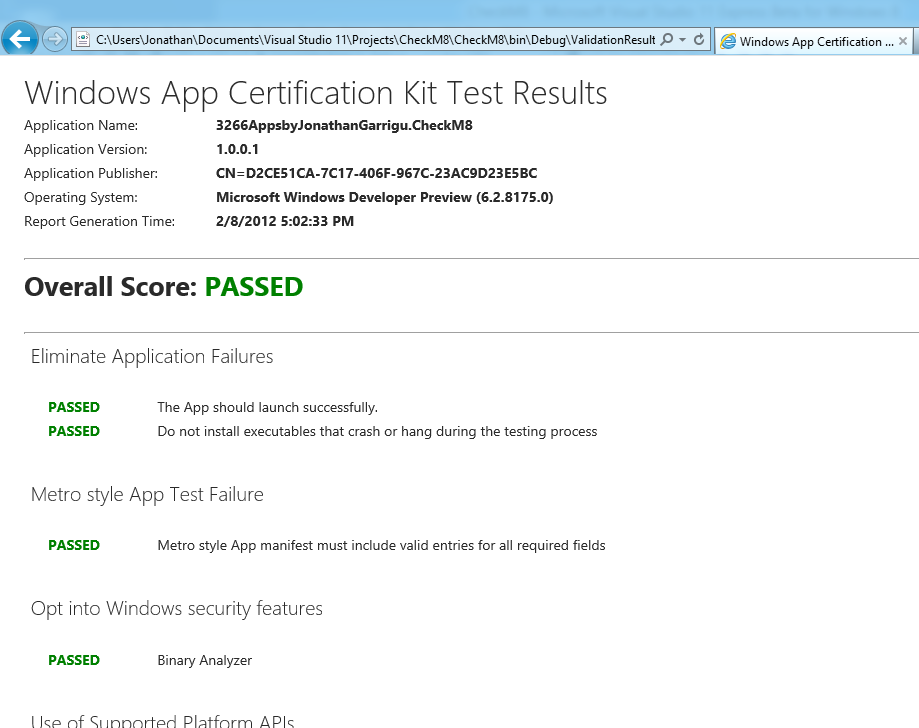Click the page icon in address bar
Image resolution: width=919 pixels, height=728 pixels.
[x=83, y=40]
